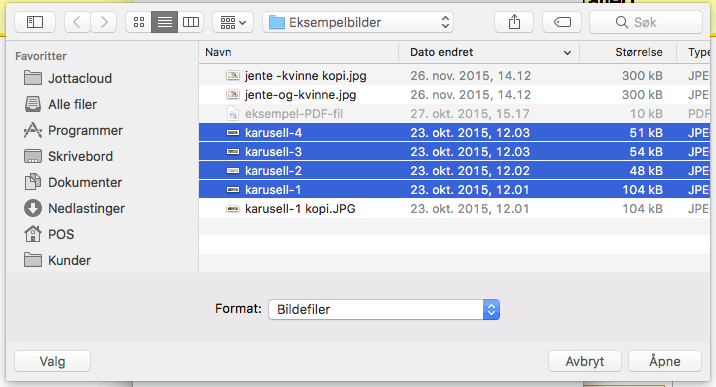Click the share icon button
The image size is (716, 387).
pyautogui.click(x=514, y=22)
